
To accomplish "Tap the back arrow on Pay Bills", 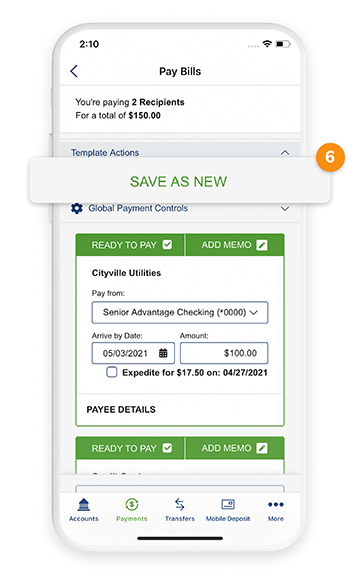I will point(74,71).
